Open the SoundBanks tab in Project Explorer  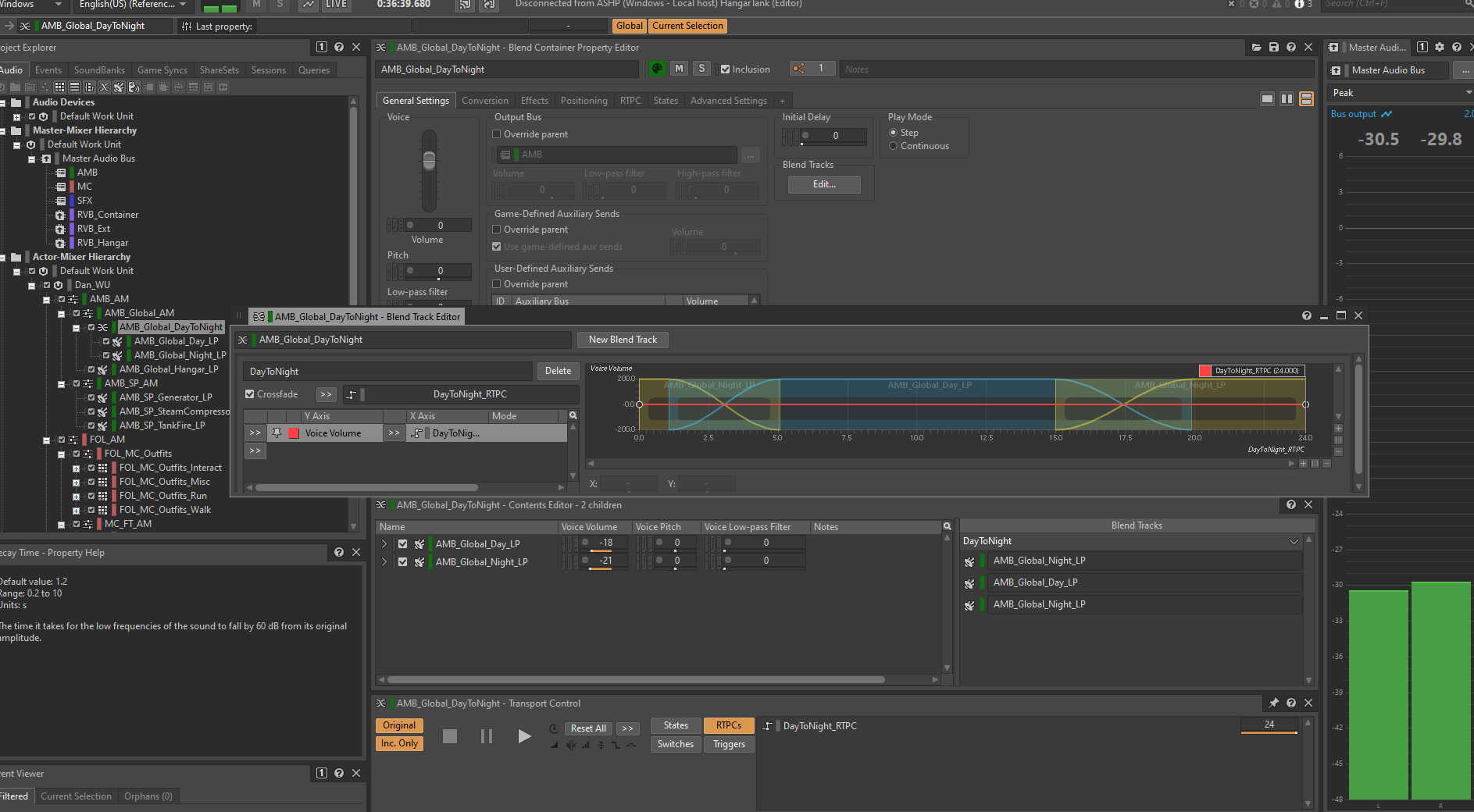pos(99,70)
